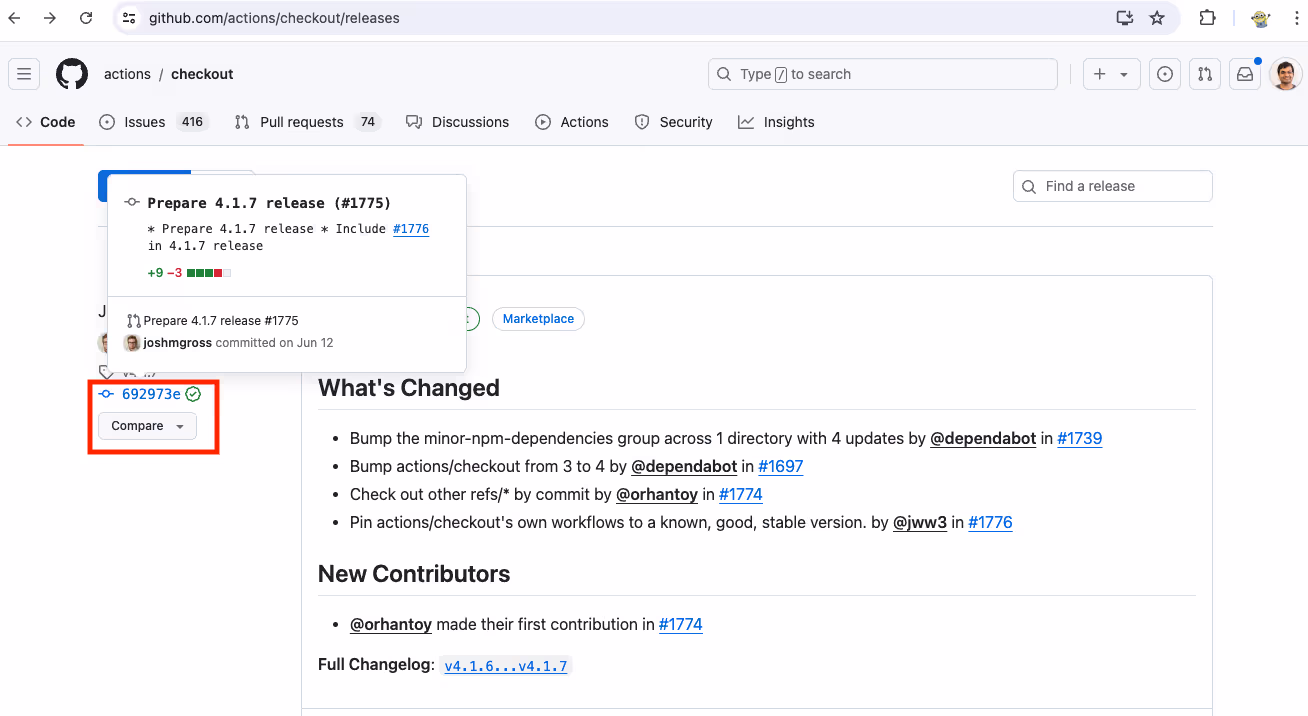The width and height of the screenshot is (1308, 716).
Task: Open browser extensions puzzle icon
Action: coord(1207,18)
